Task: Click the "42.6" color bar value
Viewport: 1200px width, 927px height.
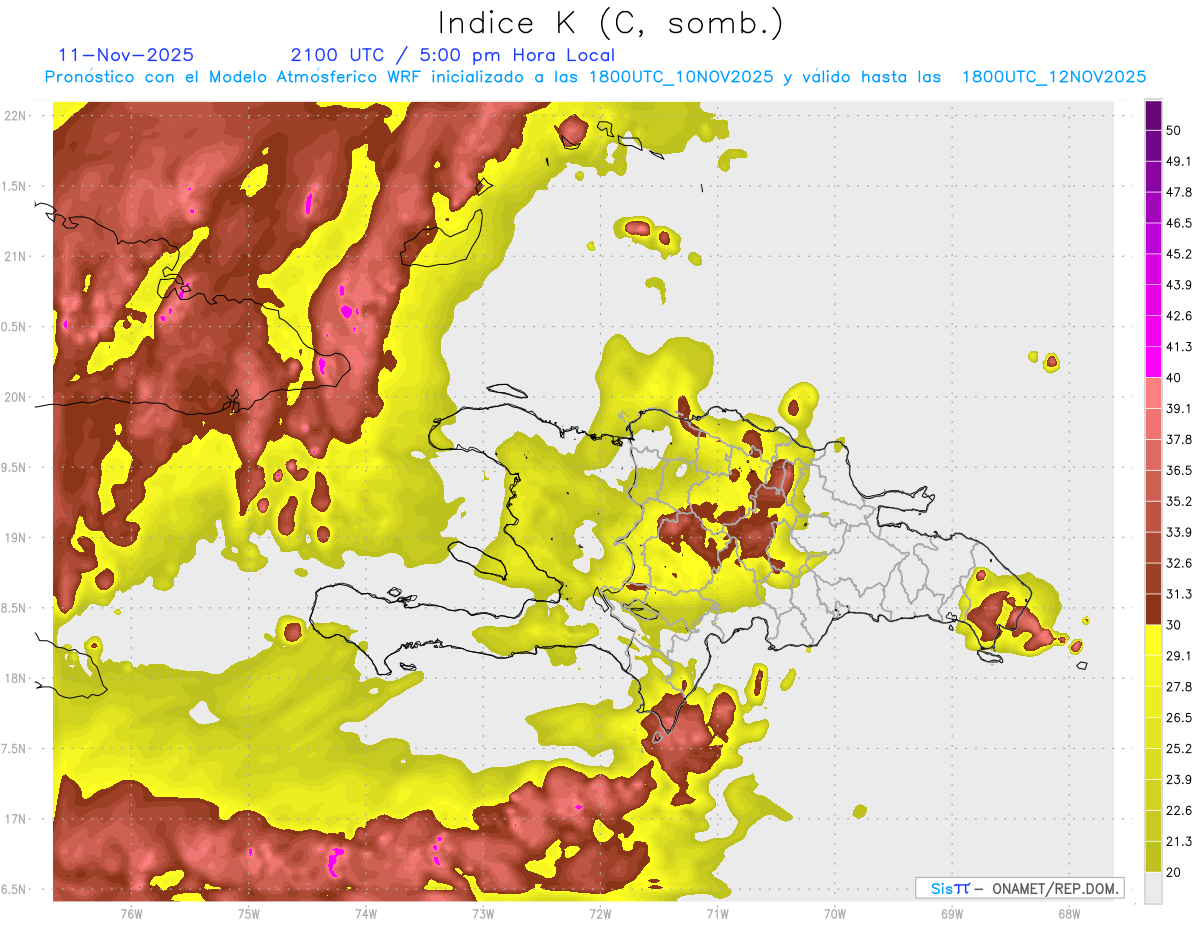Action: (1179, 316)
